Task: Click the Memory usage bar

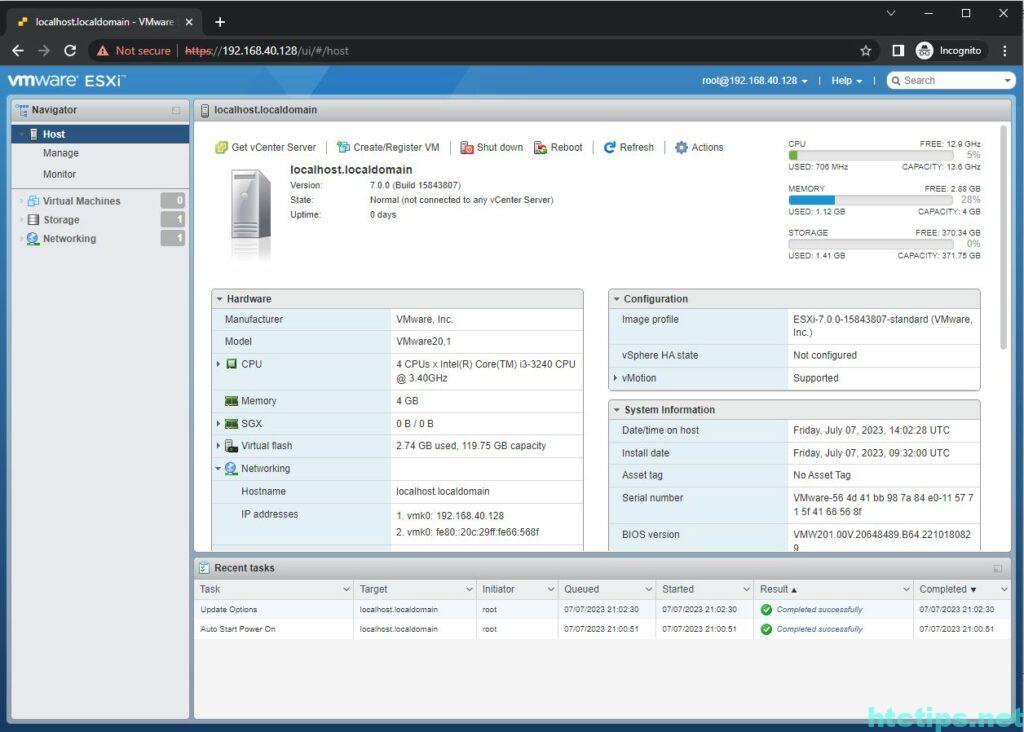Action: pyautogui.click(x=871, y=200)
